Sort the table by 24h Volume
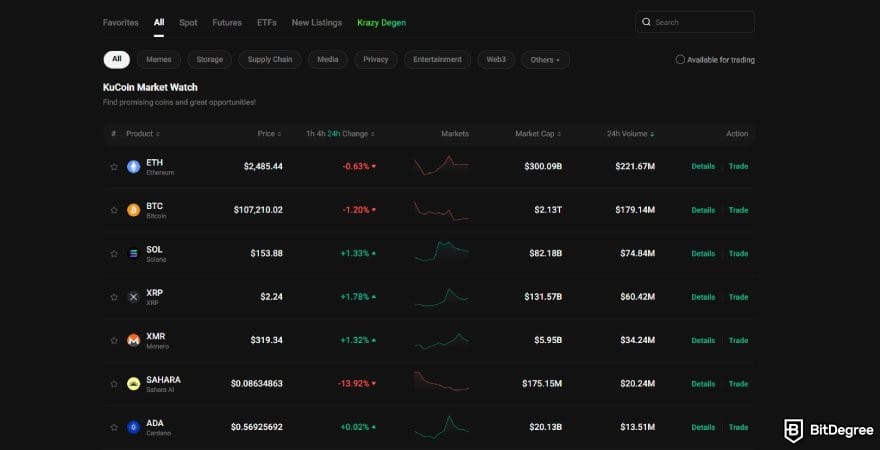The image size is (880, 450). [x=630, y=134]
